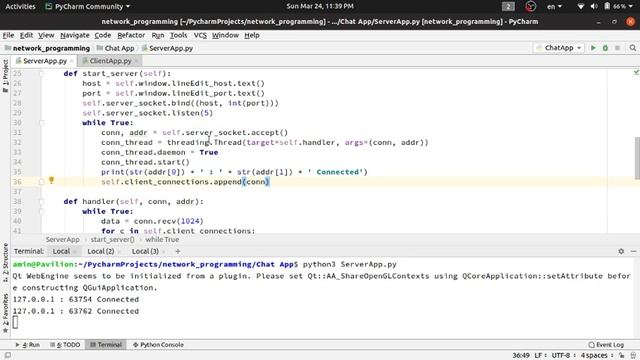This screenshot has height=360, width=640.
Task: Switch to the Local (2) terminal tab
Action: (101, 251)
